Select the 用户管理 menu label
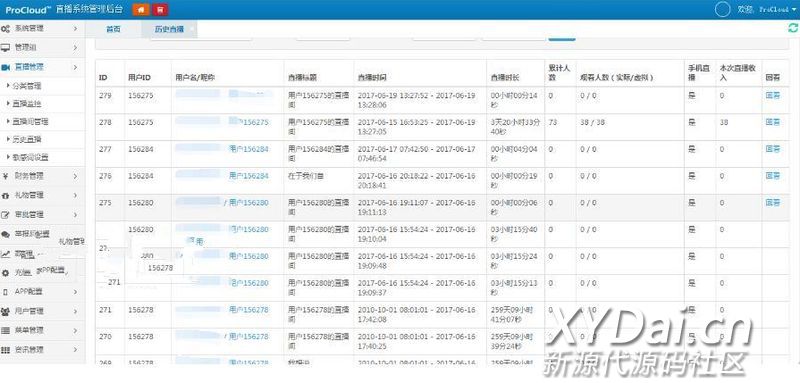 (x=29, y=312)
